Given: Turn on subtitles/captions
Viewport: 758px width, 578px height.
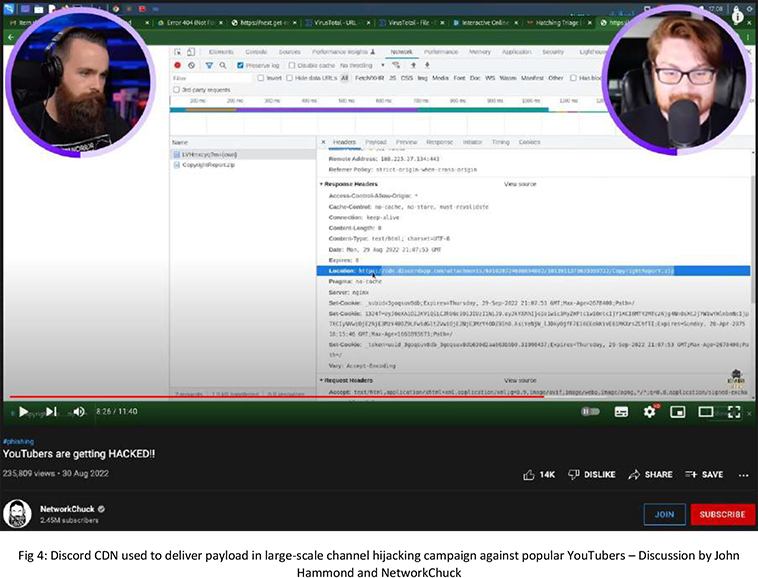Looking at the screenshot, I should [621, 412].
